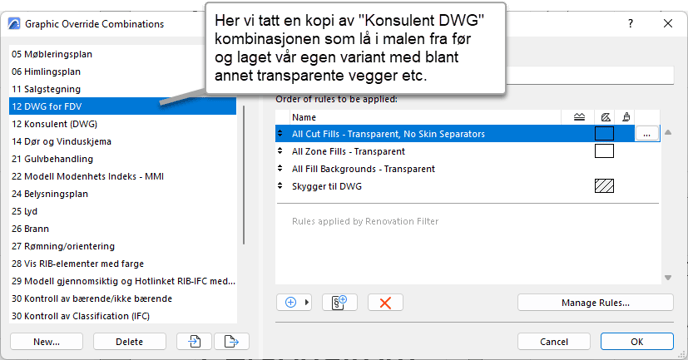Click the add rule plus icon
Screen dimensions: 688x360
point(290,302)
